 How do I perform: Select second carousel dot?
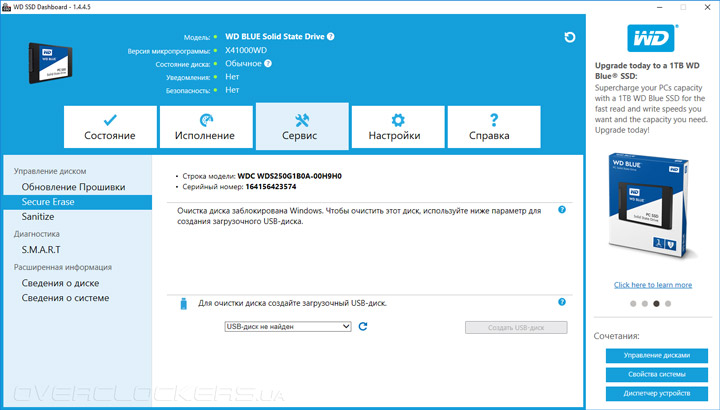645,303
